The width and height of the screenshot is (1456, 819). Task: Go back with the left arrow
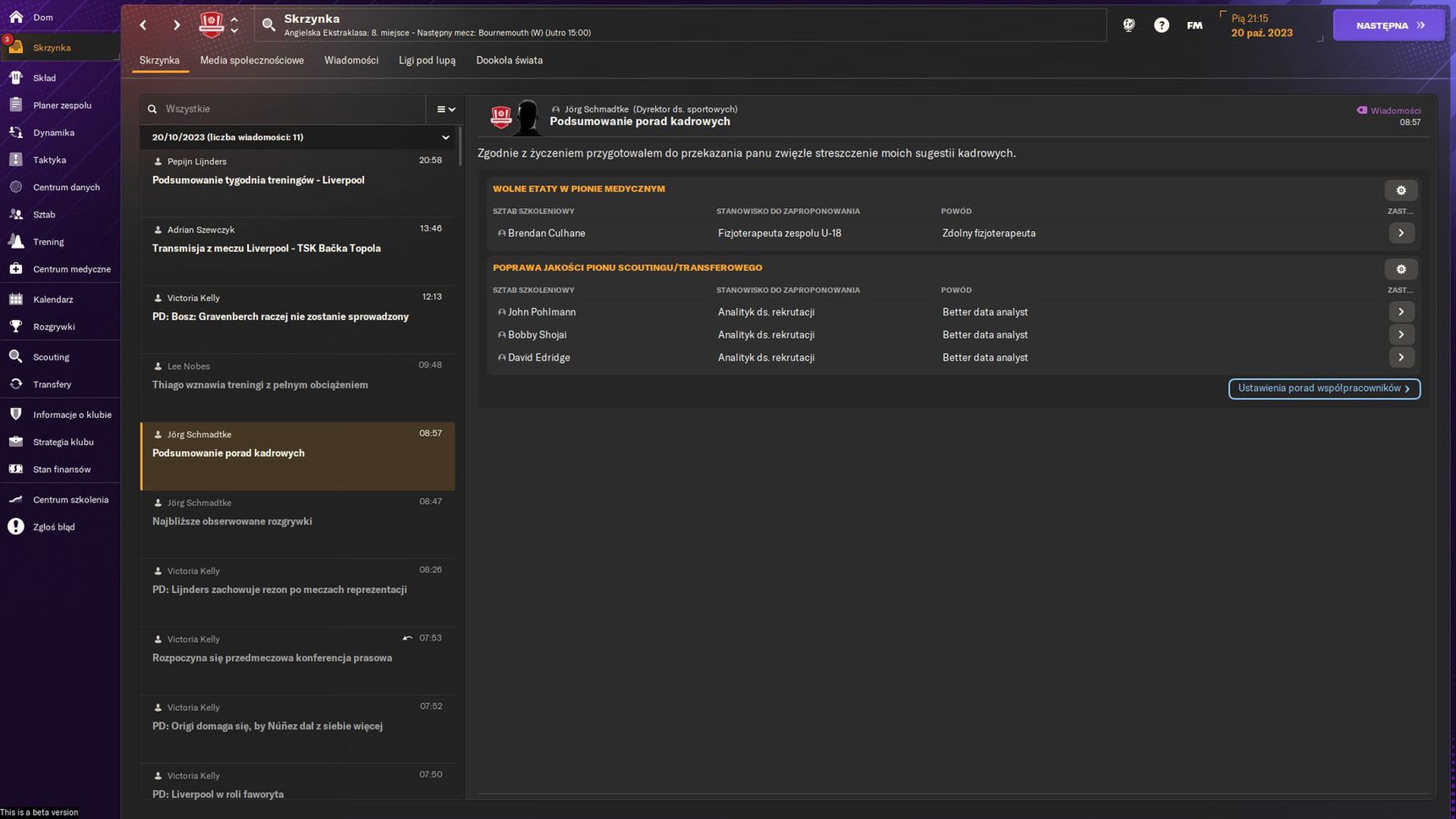tap(143, 25)
